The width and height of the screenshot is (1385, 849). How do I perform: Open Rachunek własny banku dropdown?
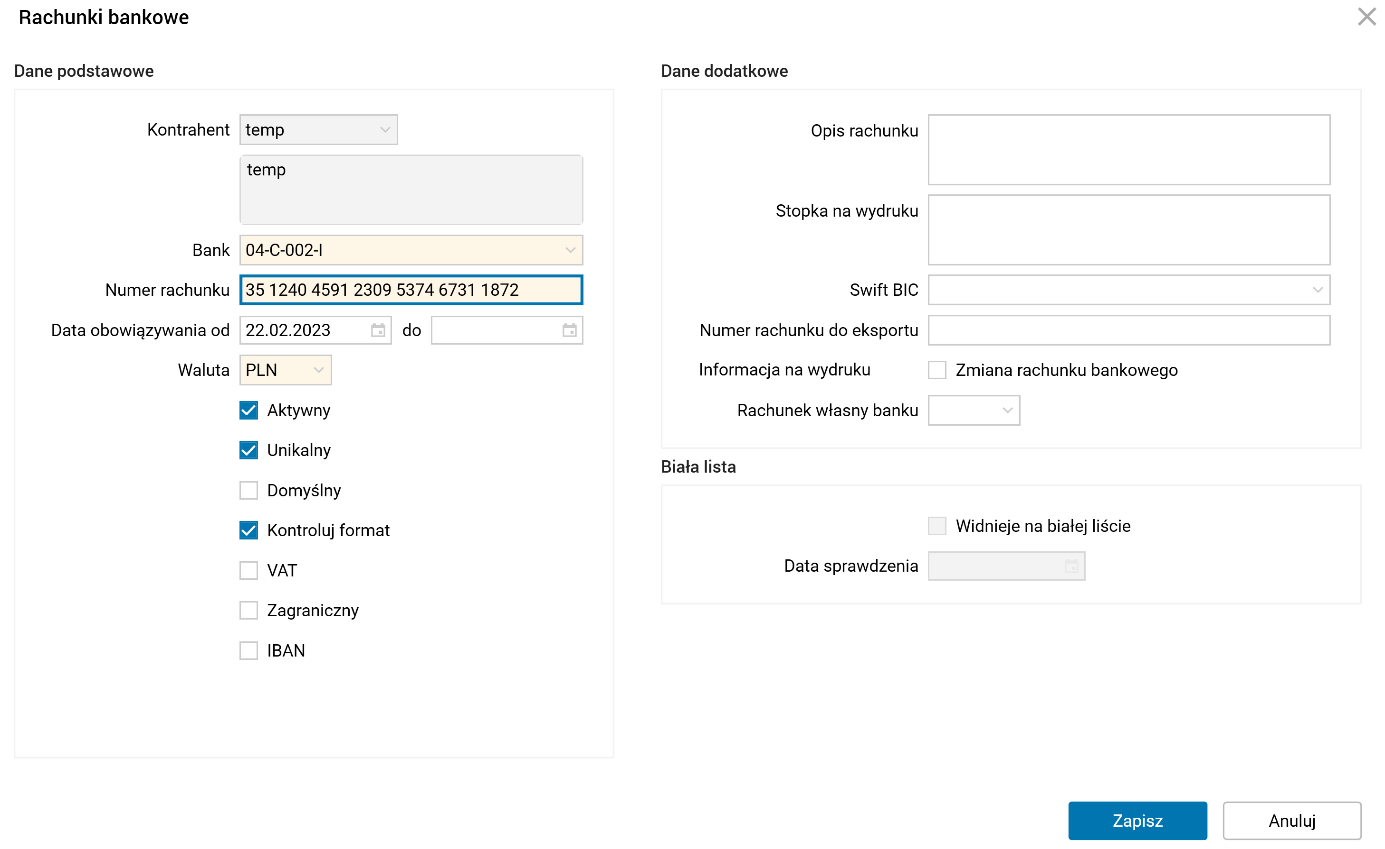pos(1006,410)
